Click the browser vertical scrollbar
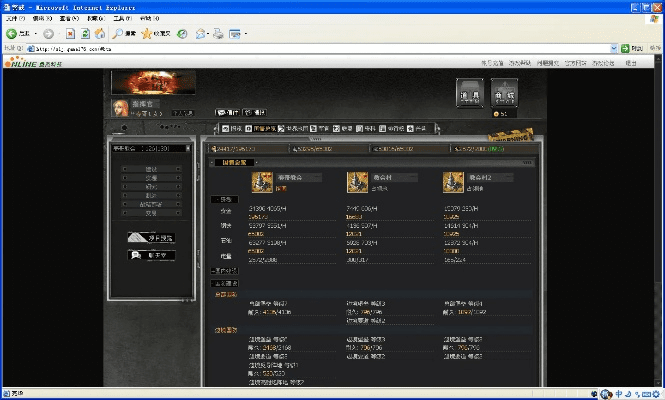665x400 pixels. point(658,221)
